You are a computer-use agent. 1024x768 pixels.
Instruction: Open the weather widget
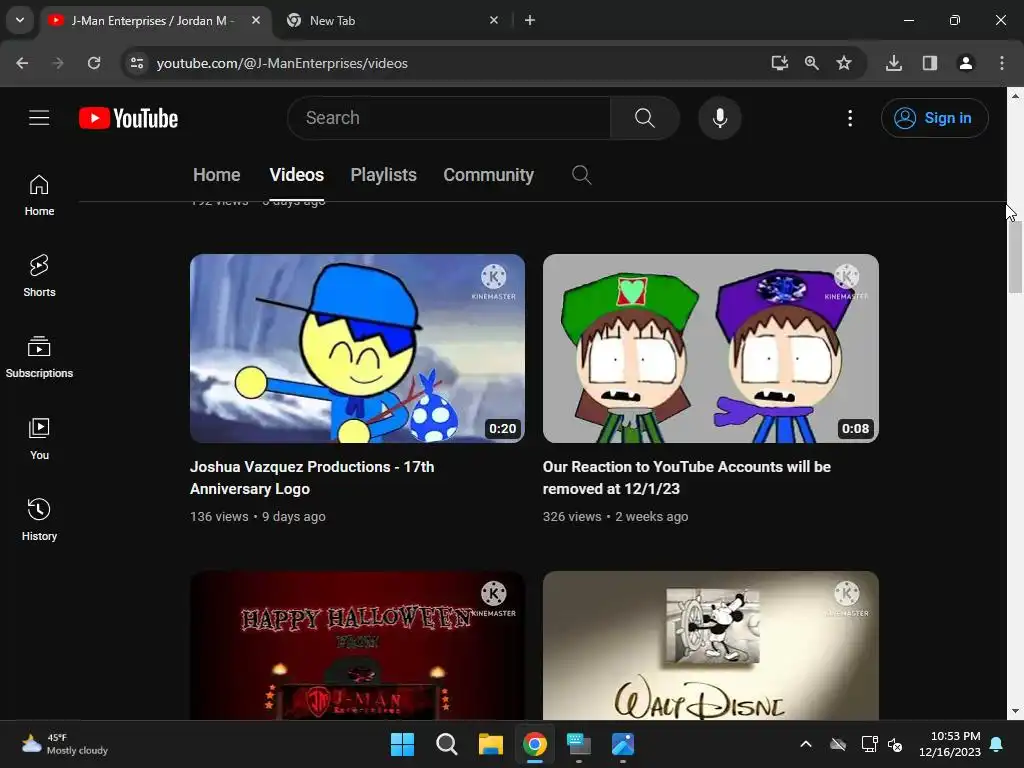64,744
